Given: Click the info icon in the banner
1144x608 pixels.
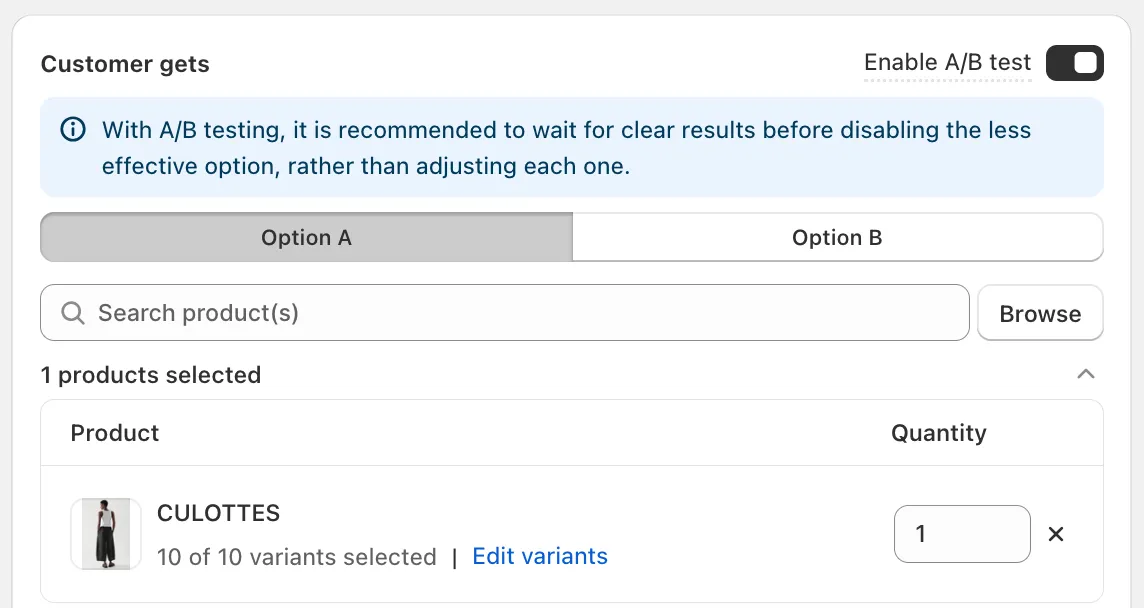Looking at the screenshot, I should click(73, 130).
